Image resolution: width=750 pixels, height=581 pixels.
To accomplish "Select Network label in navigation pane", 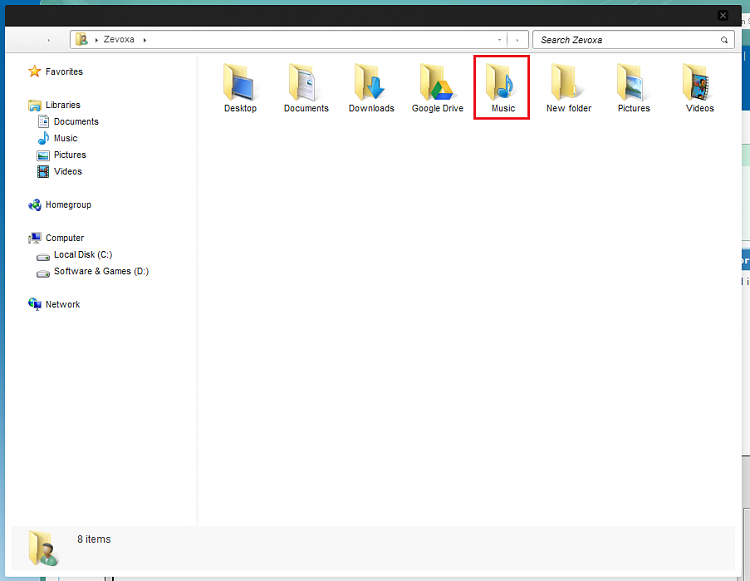I will pos(63,304).
